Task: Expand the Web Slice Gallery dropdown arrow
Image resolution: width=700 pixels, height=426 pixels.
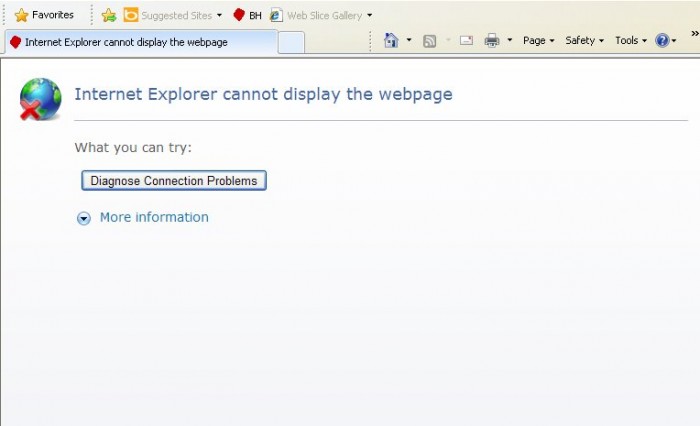Action: pos(370,15)
